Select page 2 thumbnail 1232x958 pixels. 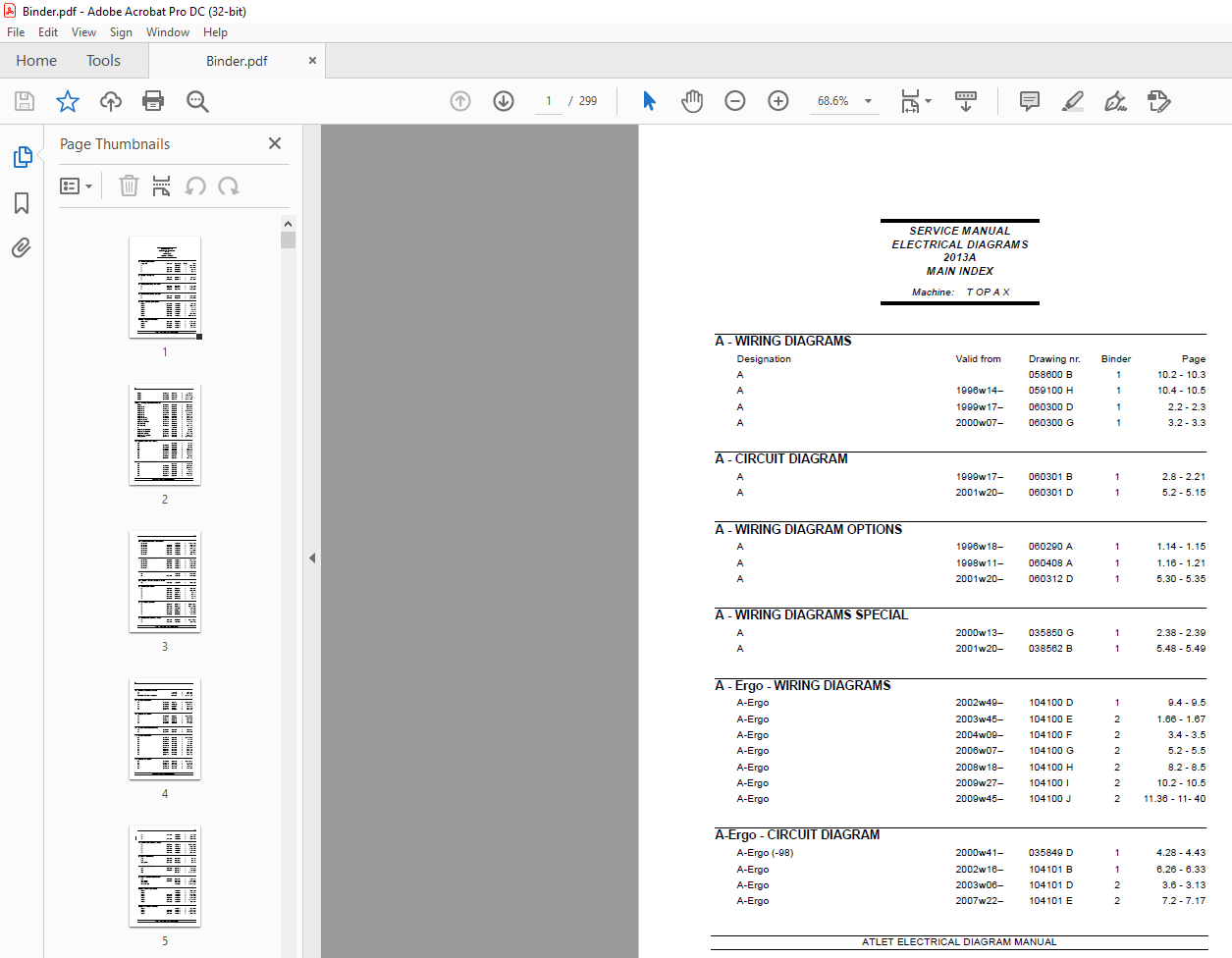[165, 435]
